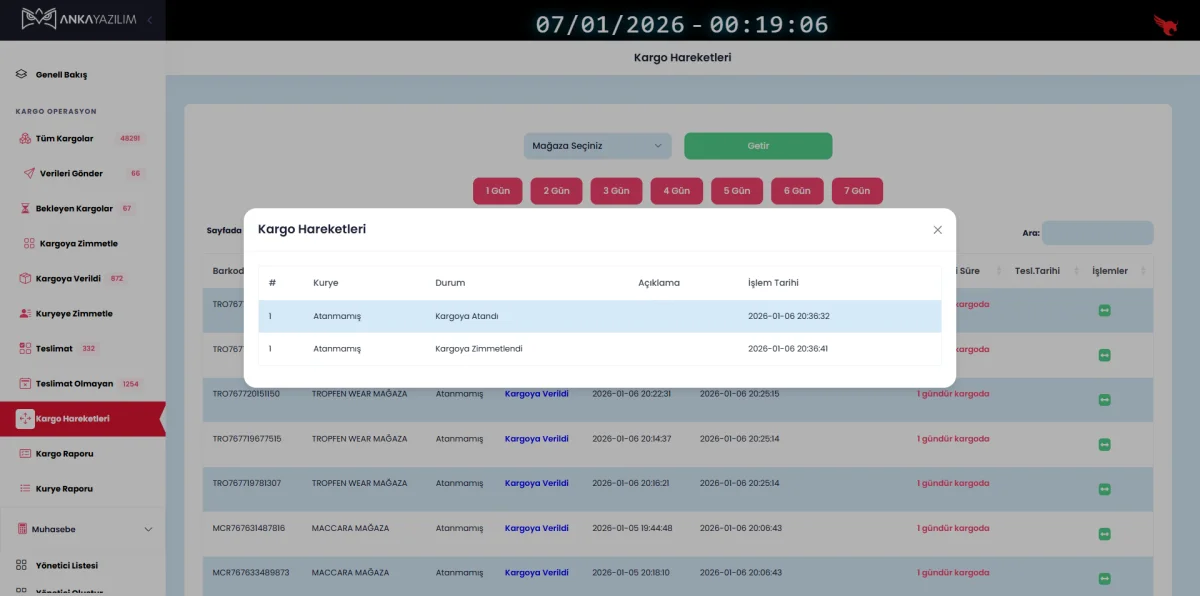
Task: Click the Ara search input field
Action: [x=1097, y=233]
